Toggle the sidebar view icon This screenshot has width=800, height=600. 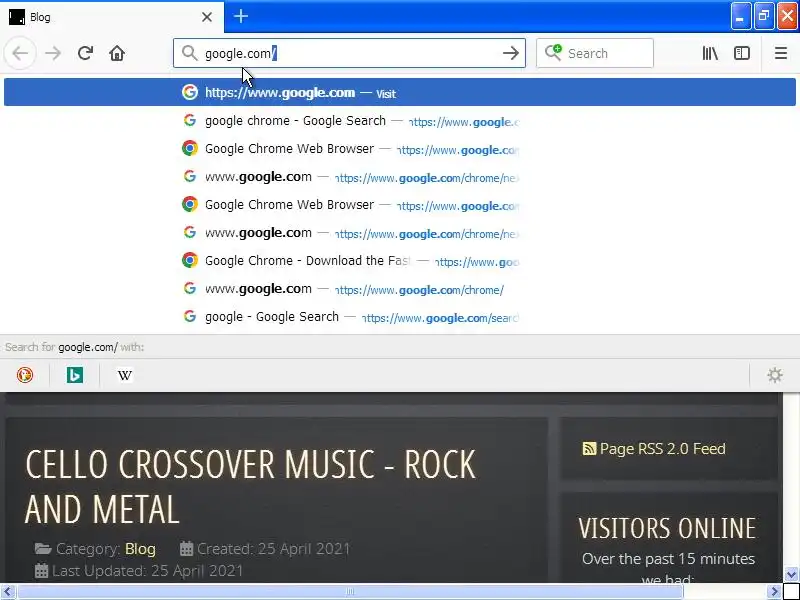click(741, 53)
